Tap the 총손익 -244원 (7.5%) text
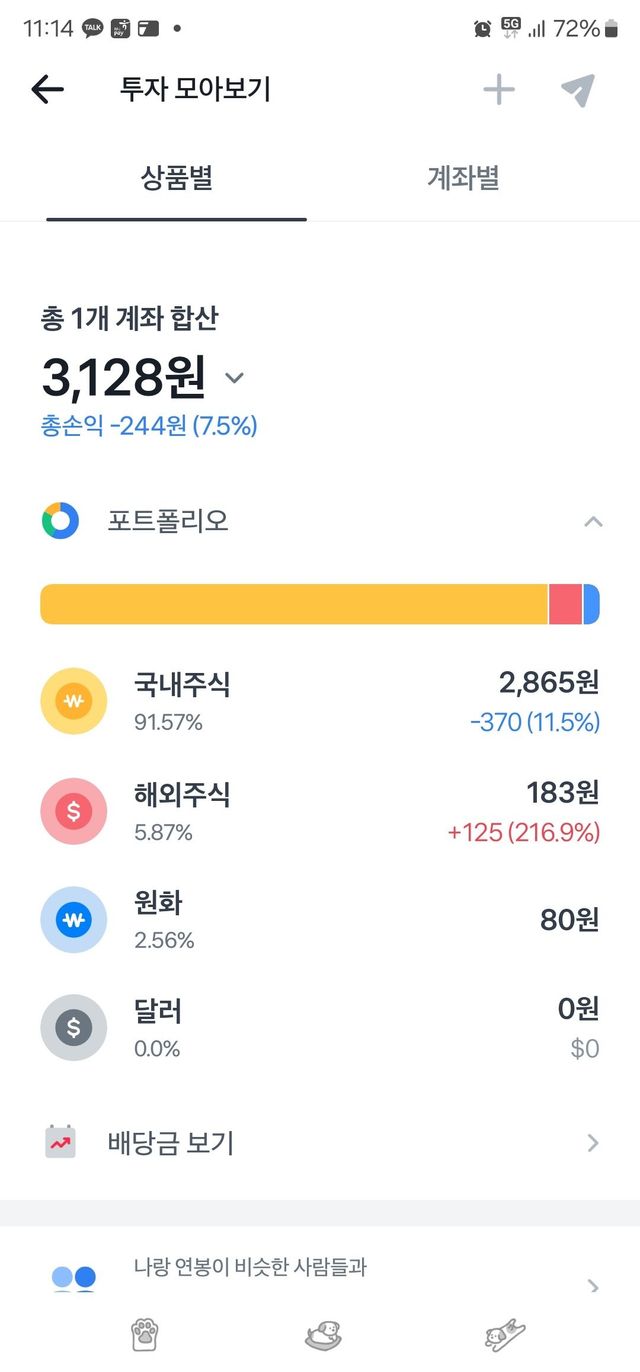This screenshot has width=640, height=1372. tap(149, 426)
